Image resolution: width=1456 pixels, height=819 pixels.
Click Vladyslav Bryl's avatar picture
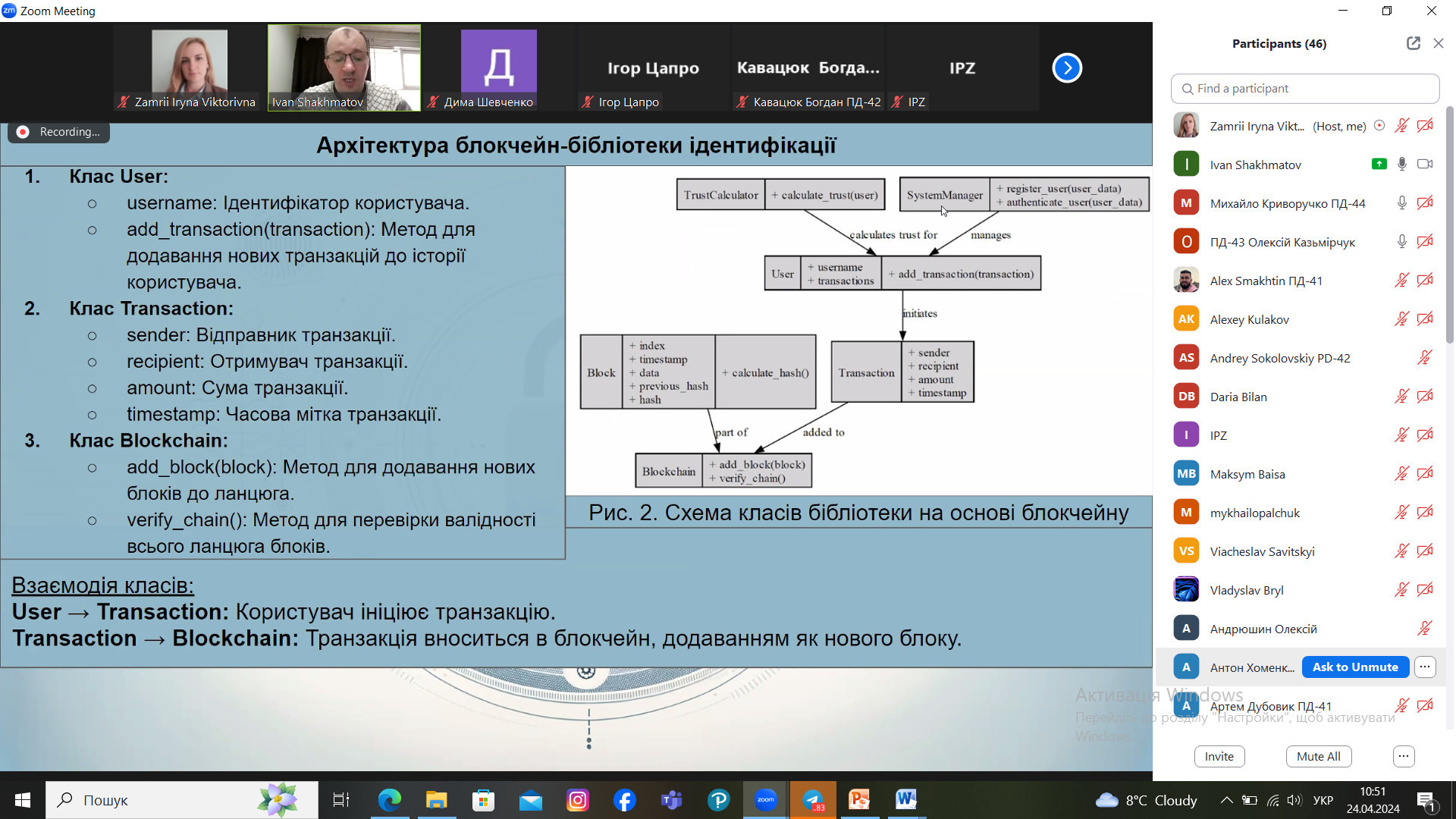coord(1186,590)
